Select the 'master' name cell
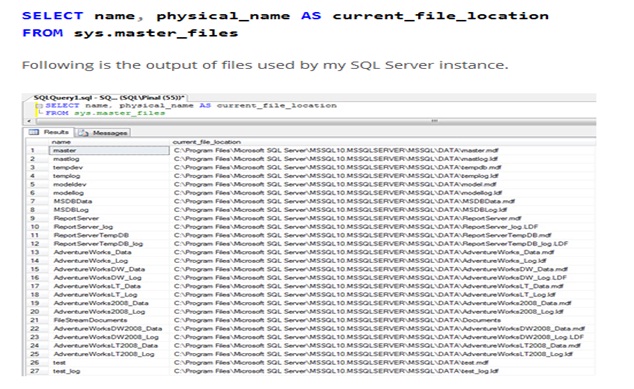Viewport: 634px width, 389px height. [109, 150]
